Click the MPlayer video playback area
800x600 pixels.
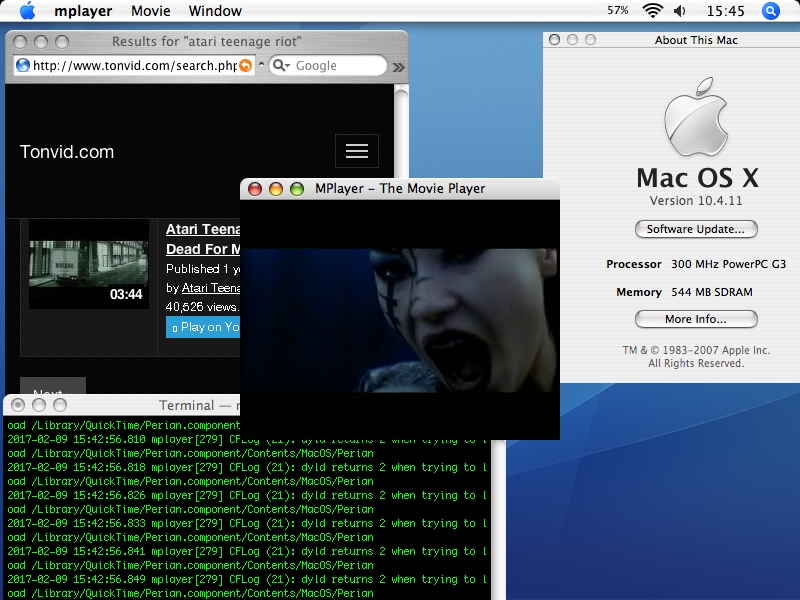399,319
